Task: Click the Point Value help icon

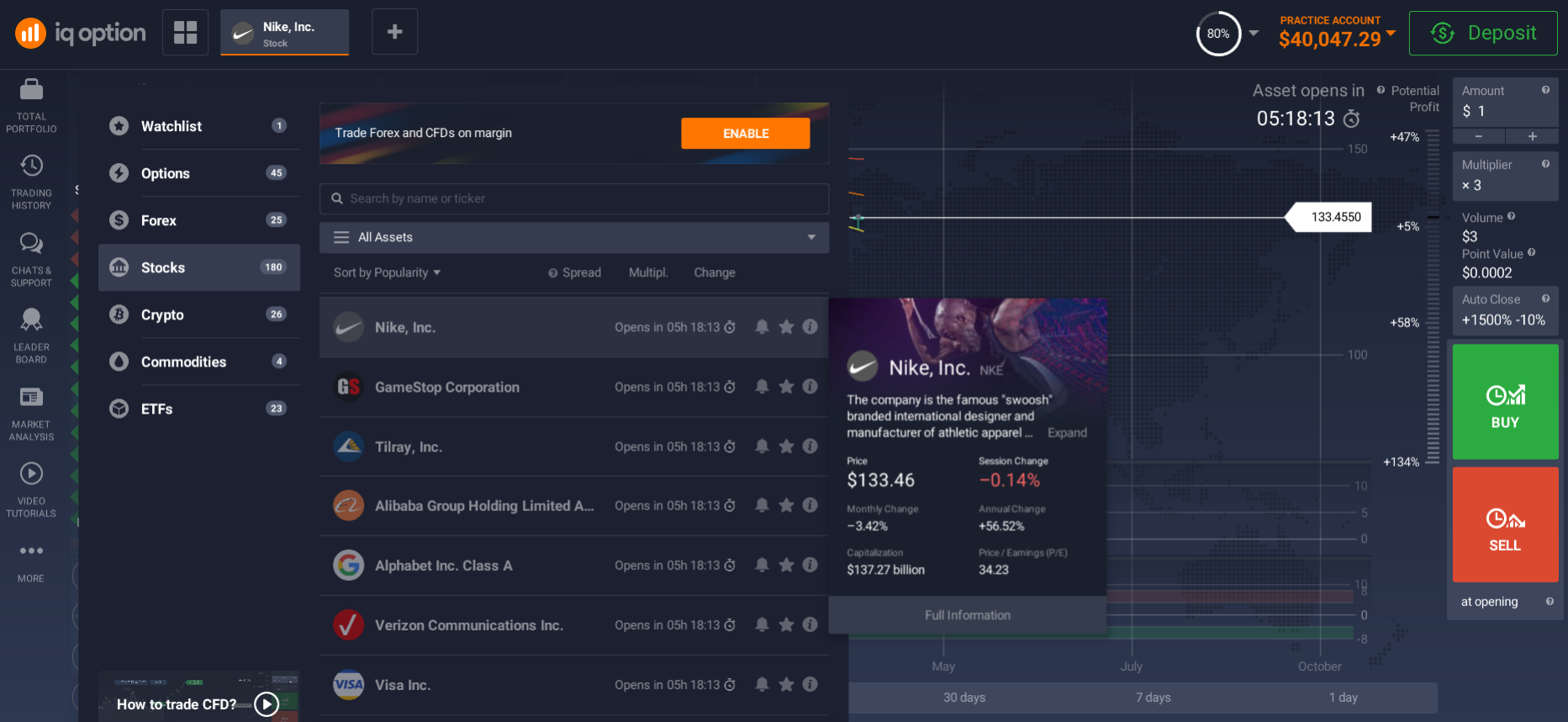Action: [1531, 252]
